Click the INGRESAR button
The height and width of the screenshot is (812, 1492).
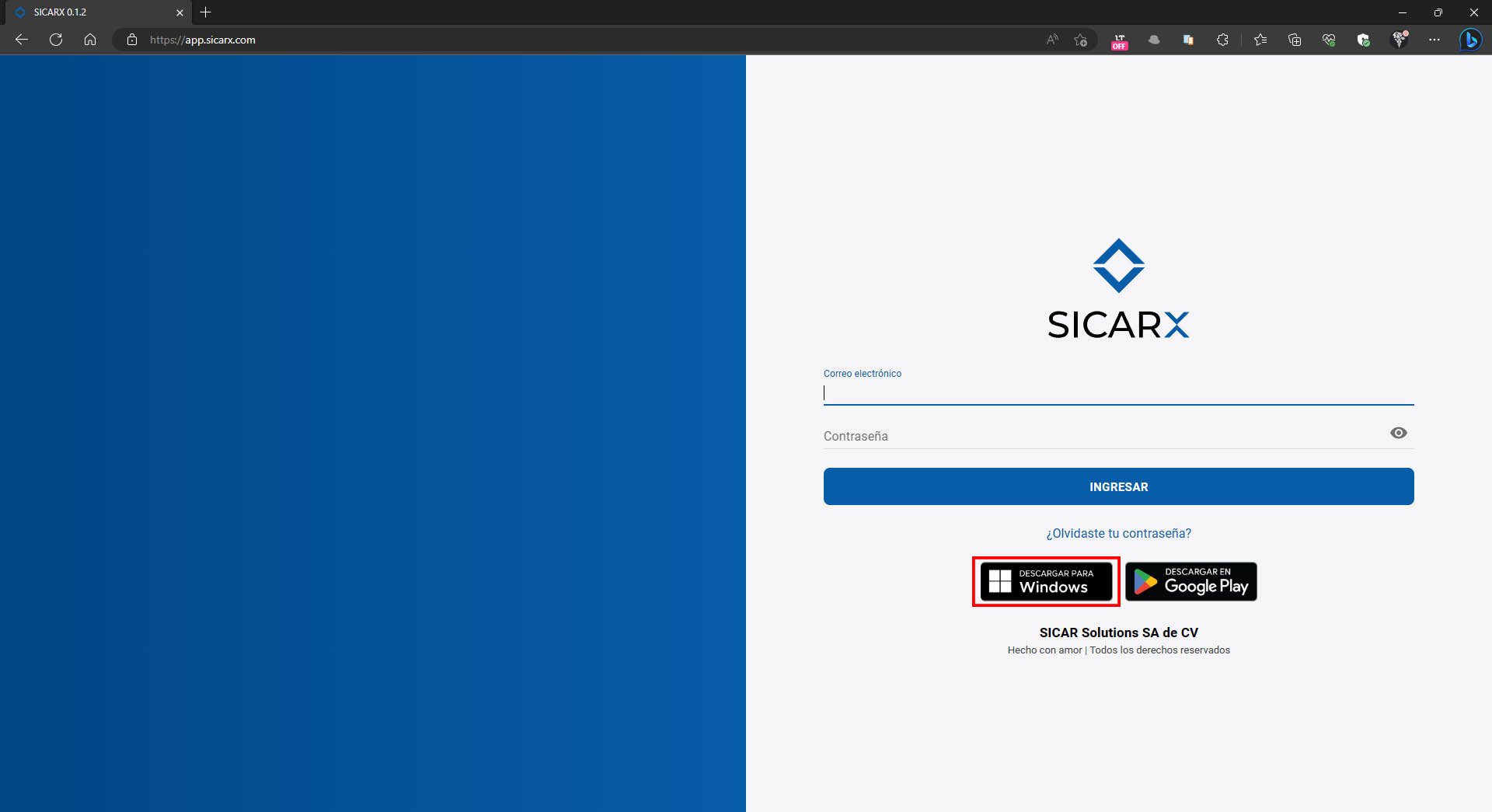(1118, 486)
